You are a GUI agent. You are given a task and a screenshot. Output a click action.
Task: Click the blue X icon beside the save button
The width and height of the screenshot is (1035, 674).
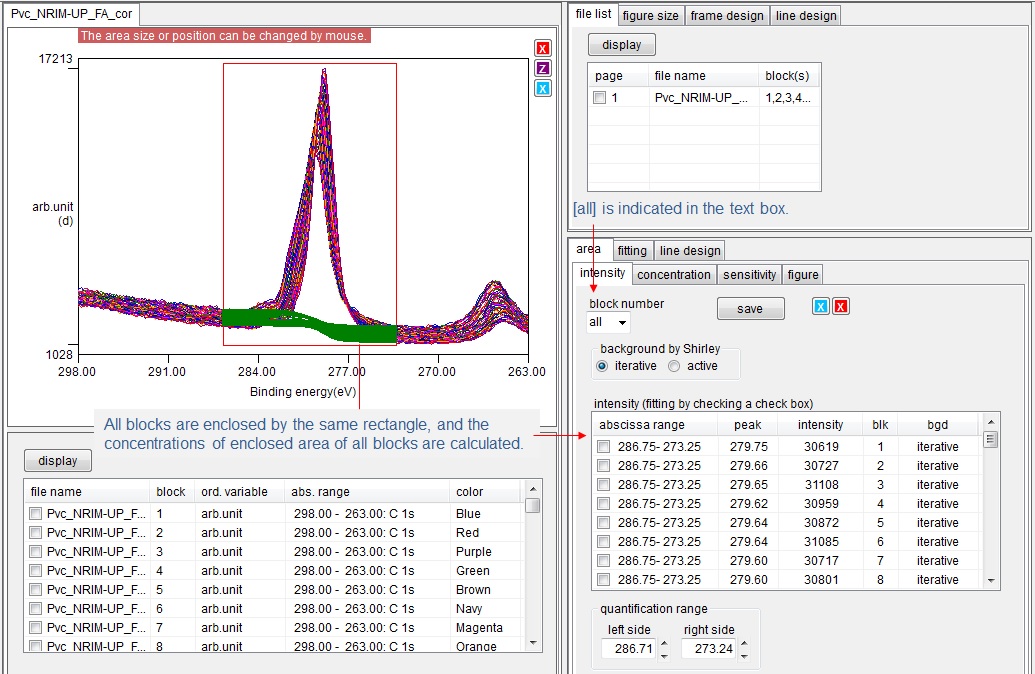[820, 308]
